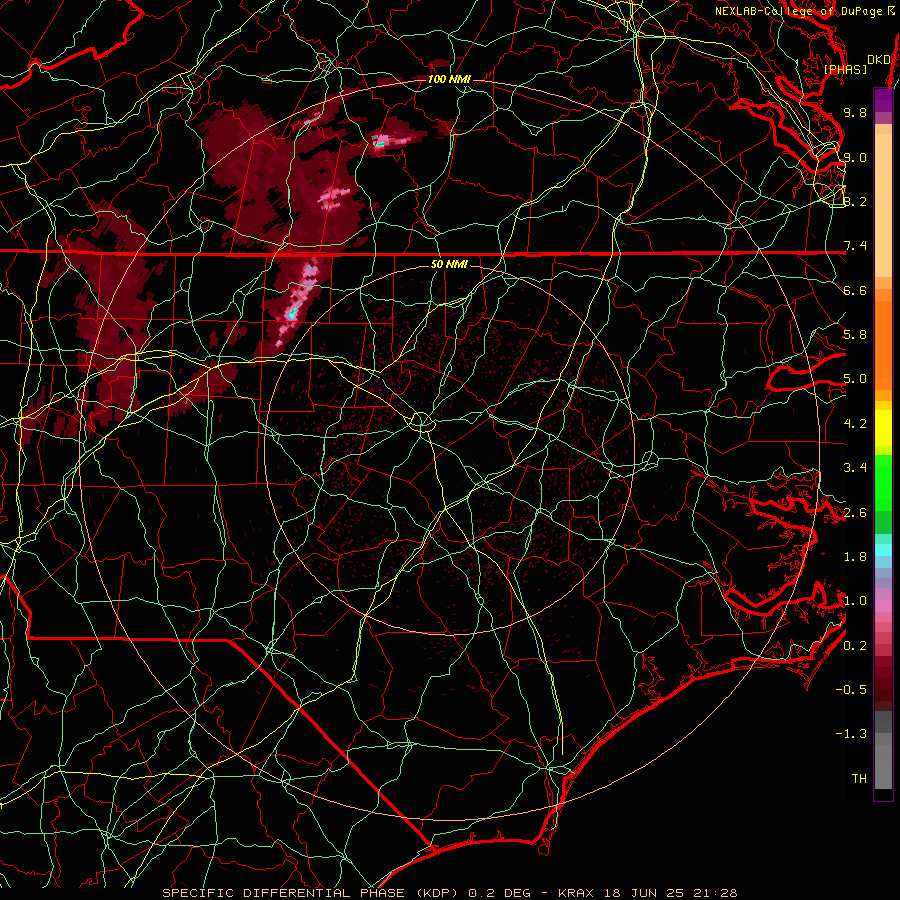The width and height of the screenshot is (900, 900).
Task: Click the cyan KDP core inside the 100 NMI ring
Action: pos(379,143)
